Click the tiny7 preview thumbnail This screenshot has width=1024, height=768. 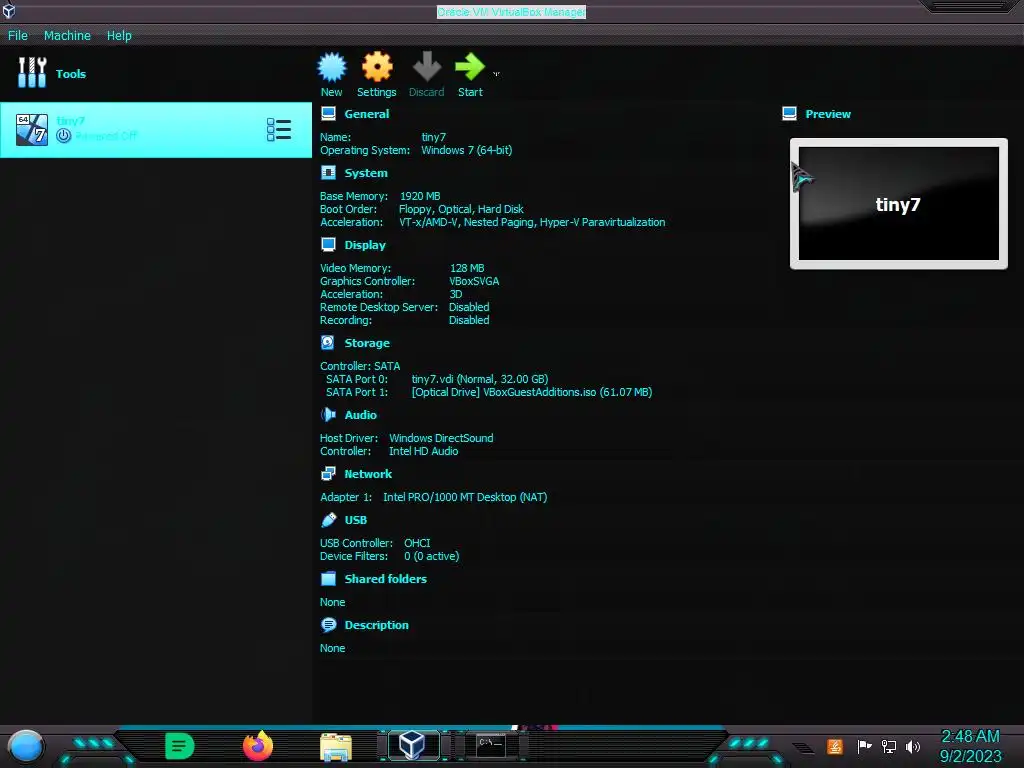coord(899,203)
